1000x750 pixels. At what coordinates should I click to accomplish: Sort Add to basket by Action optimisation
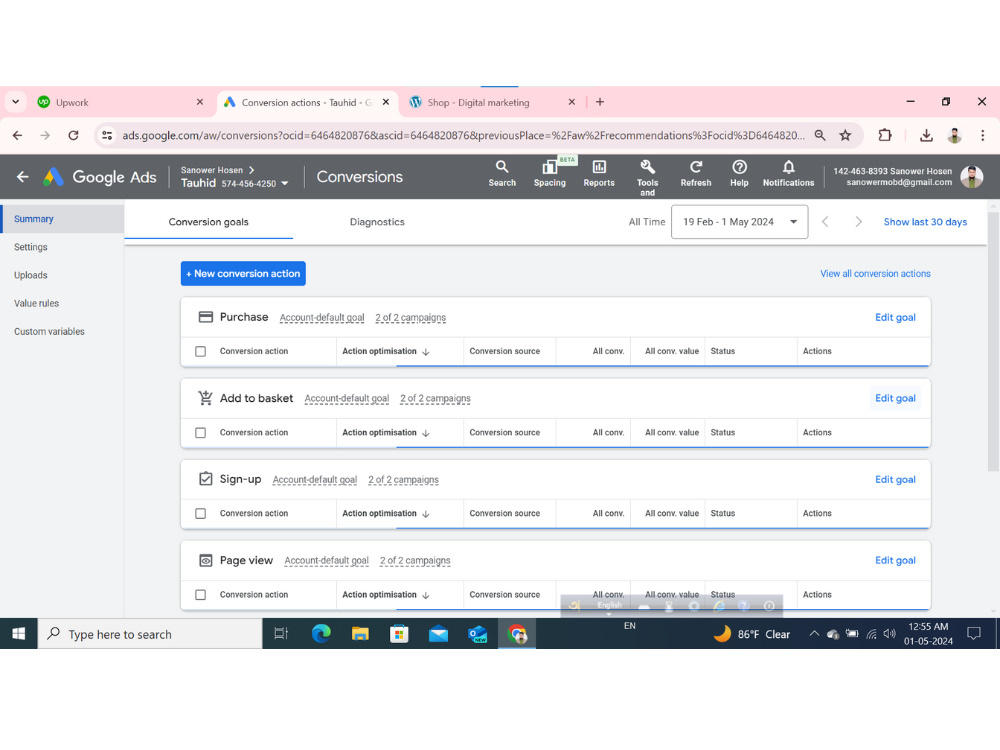click(x=386, y=432)
